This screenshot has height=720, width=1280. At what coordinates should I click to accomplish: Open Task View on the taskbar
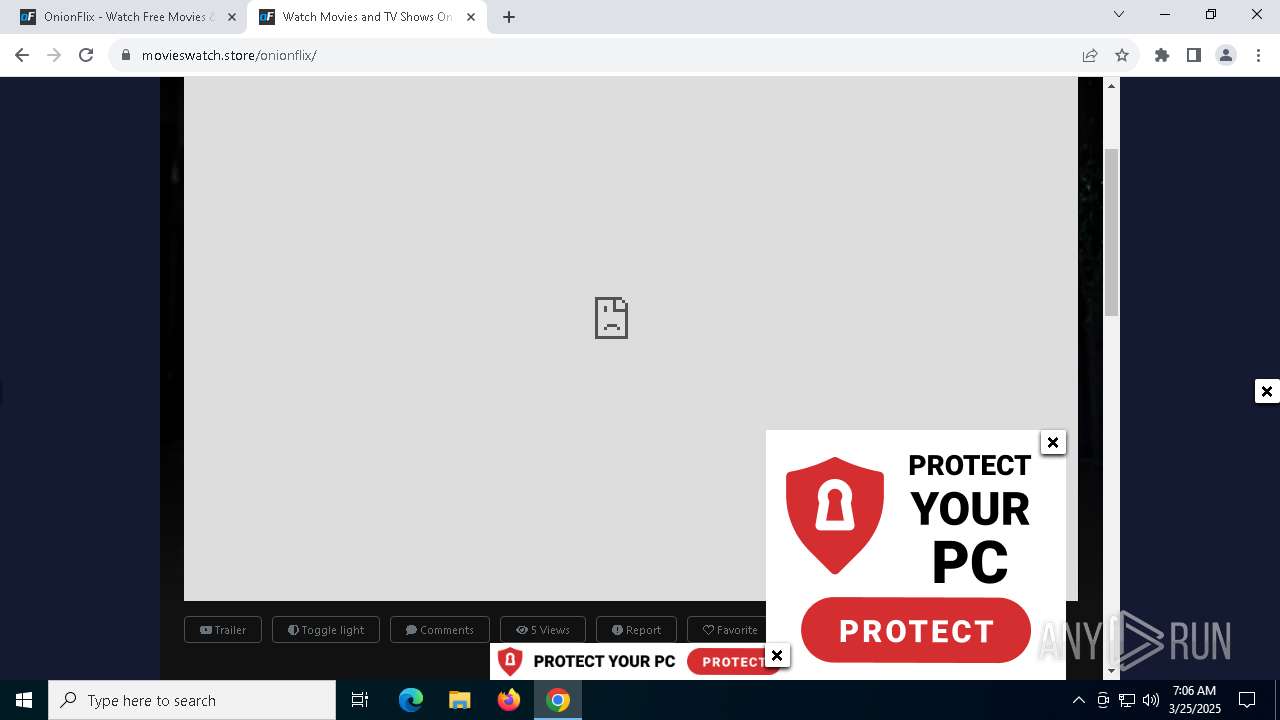coord(360,700)
